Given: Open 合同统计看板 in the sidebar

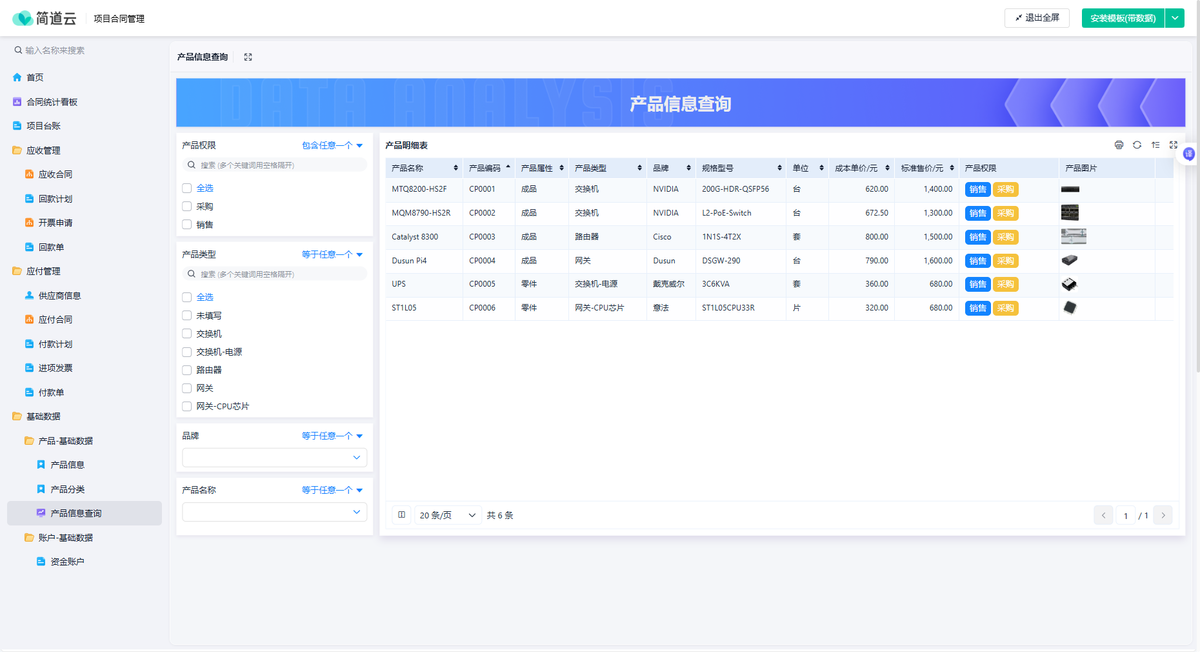Looking at the screenshot, I should pos(51,102).
